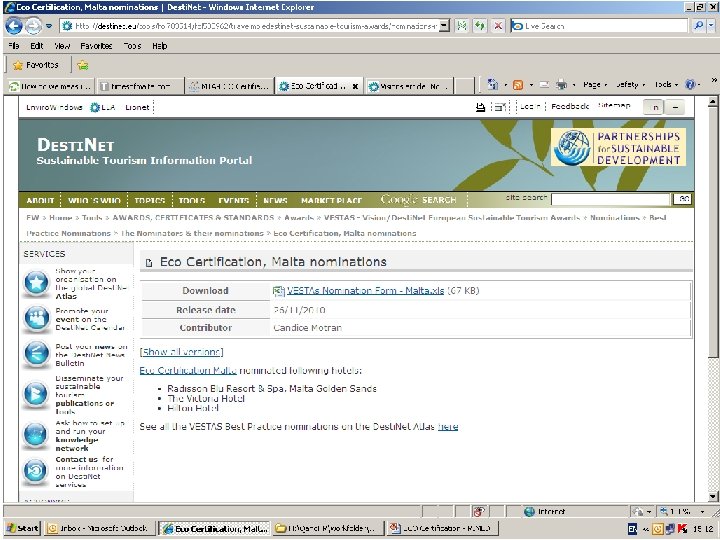Open the Edit menu
This screenshot has width=720, height=540.
pos(37,46)
